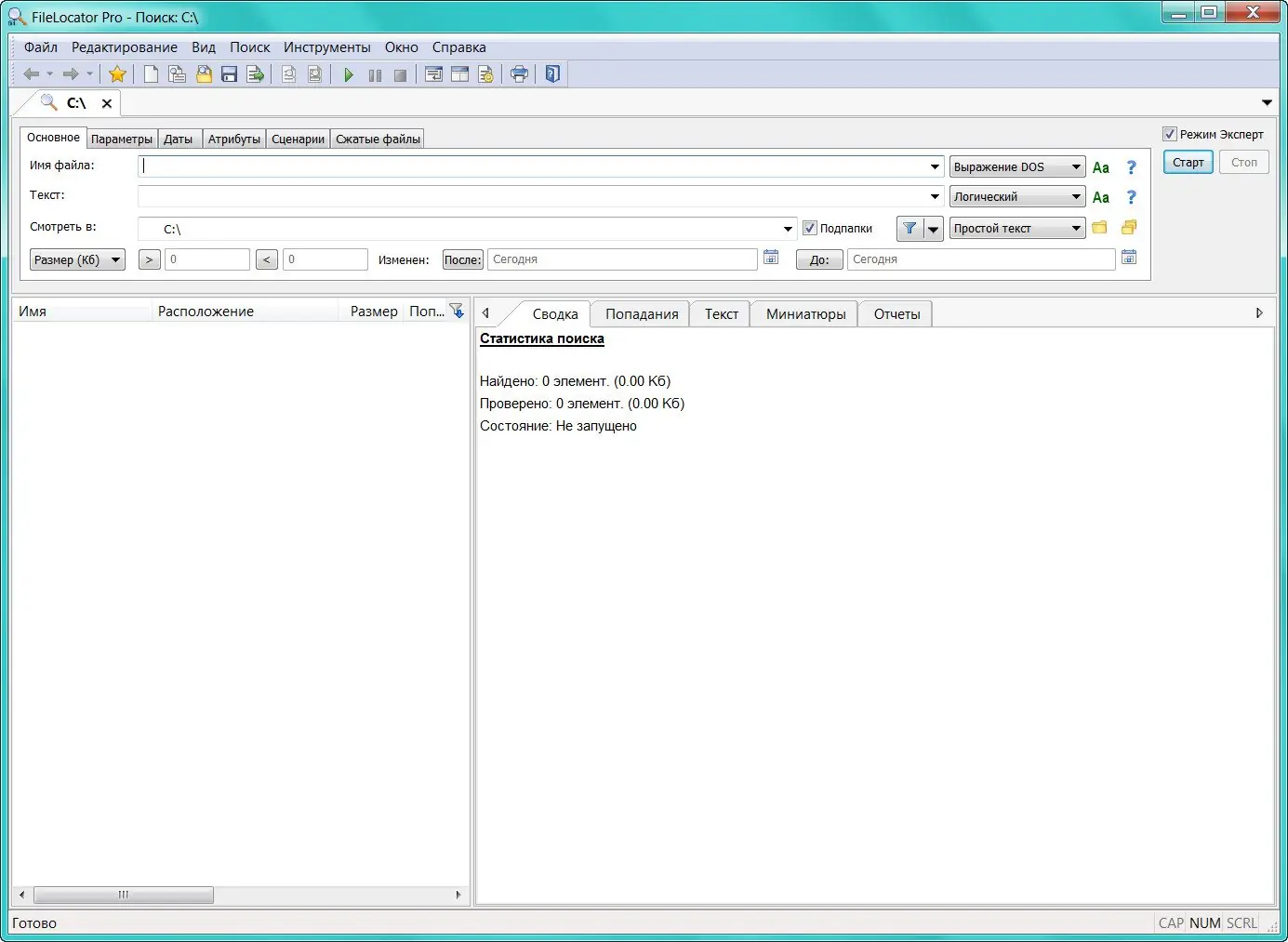Expand the 'Простой текст' dropdown
This screenshot has width=1288, height=942.
pos(1017,229)
